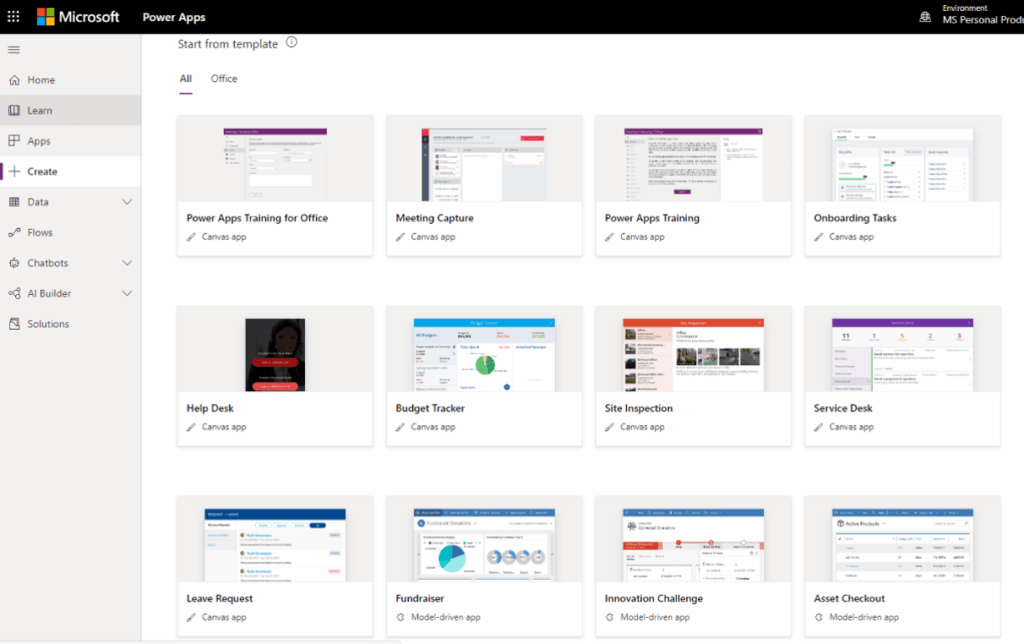1024x644 pixels.
Task: Click the environment settings icon in header
Action: click(925, 16)
